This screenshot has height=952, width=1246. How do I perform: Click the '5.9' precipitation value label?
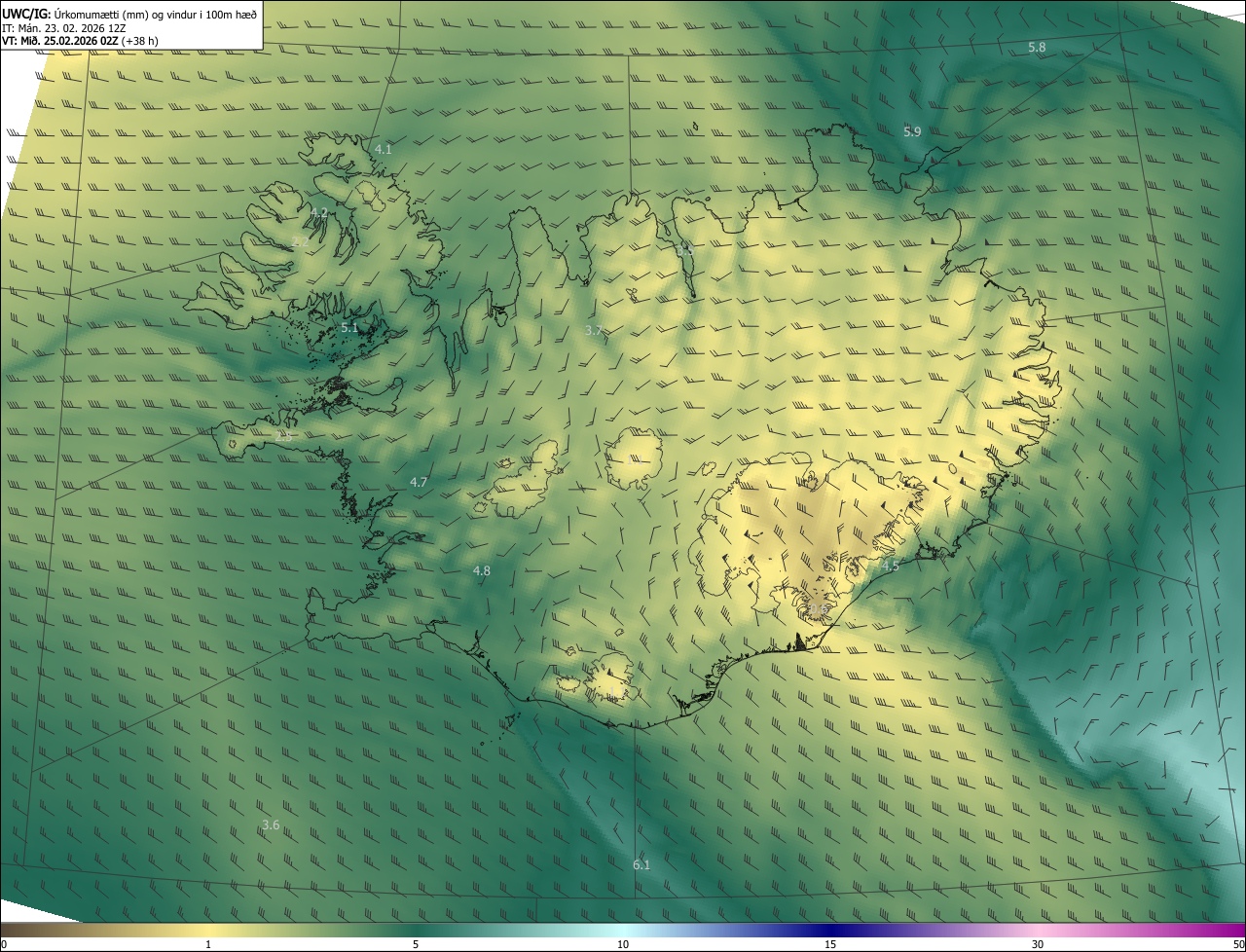[x=912, y=131]
